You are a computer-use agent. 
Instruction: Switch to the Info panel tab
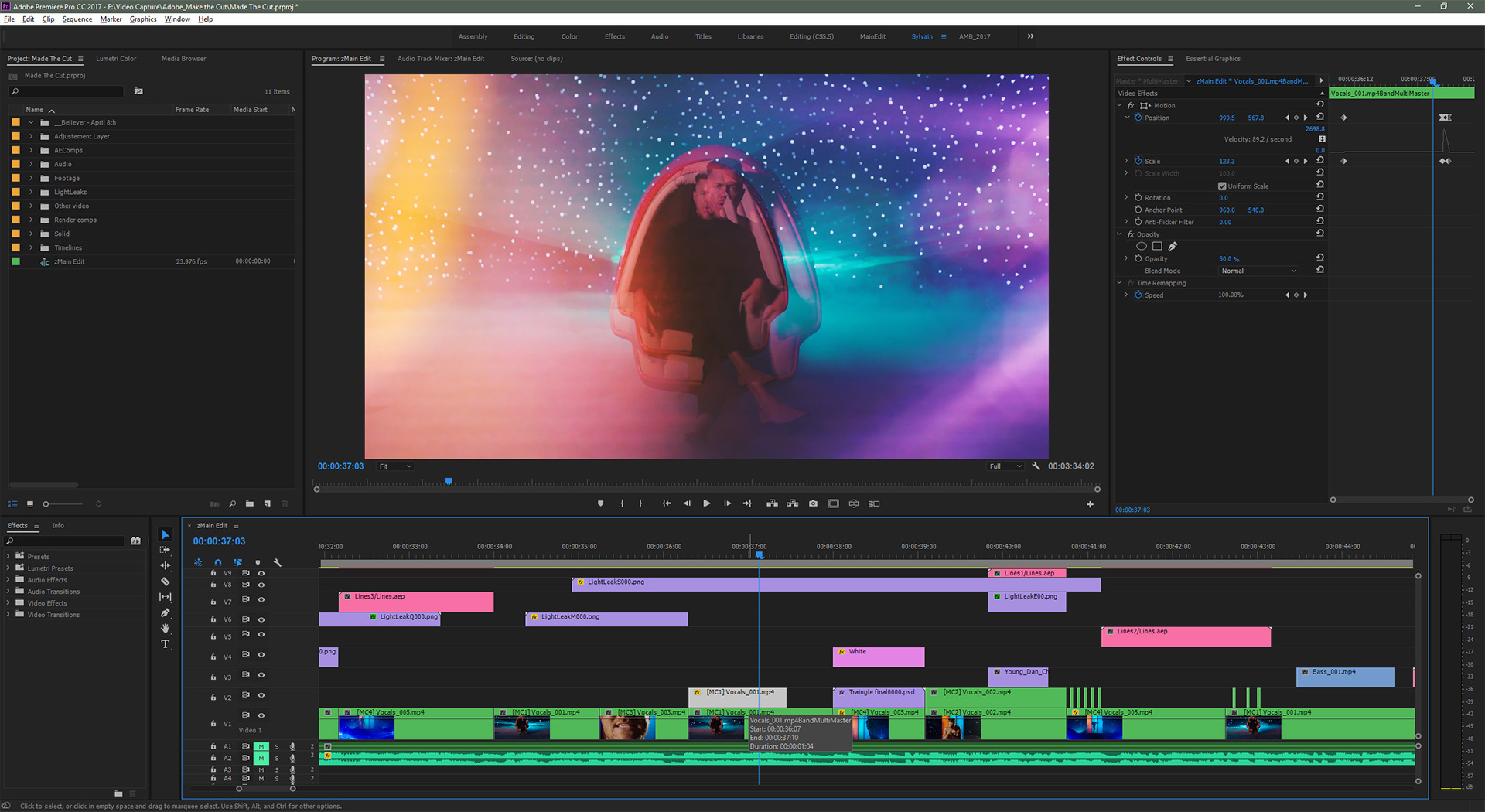[x=58, y=526]
